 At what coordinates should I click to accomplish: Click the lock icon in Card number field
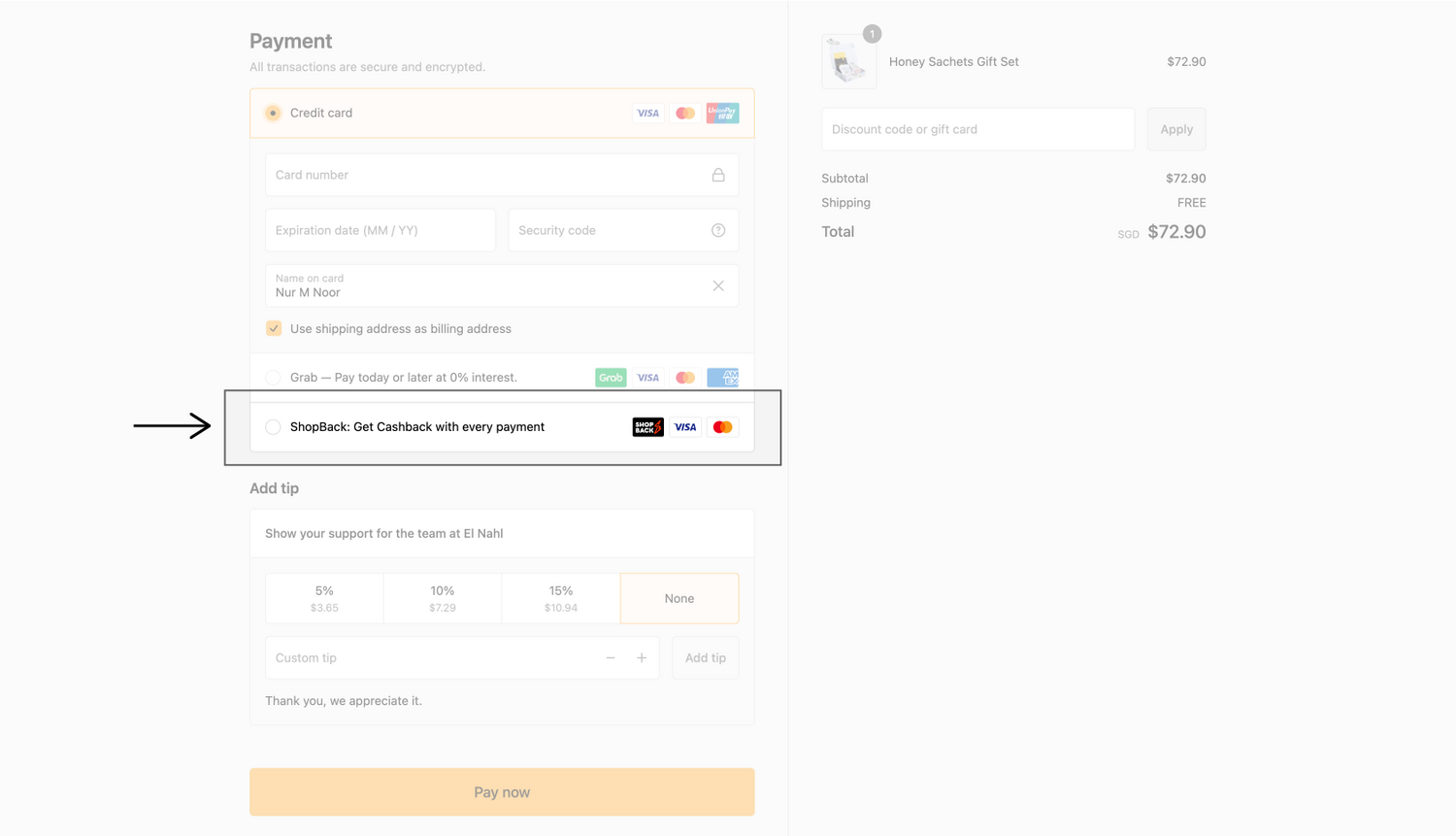pyautogui.click(x=718, y=175)
